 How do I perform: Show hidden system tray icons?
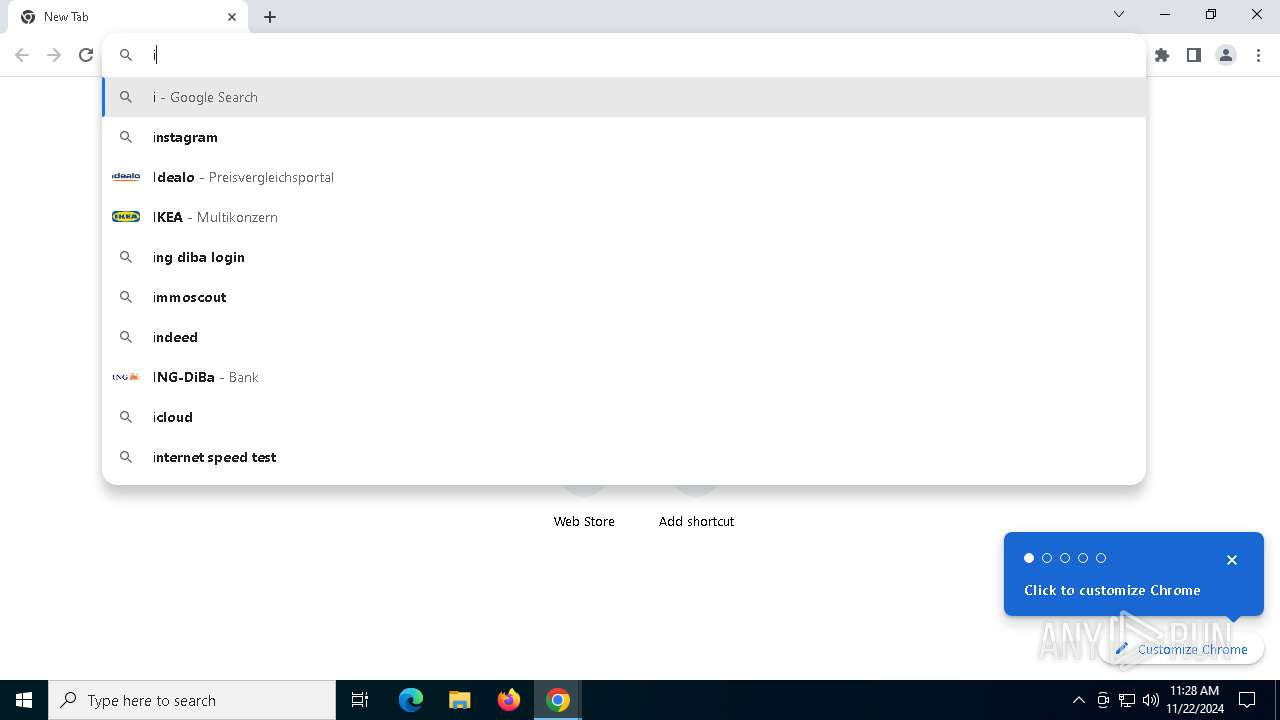(1078, 700)
